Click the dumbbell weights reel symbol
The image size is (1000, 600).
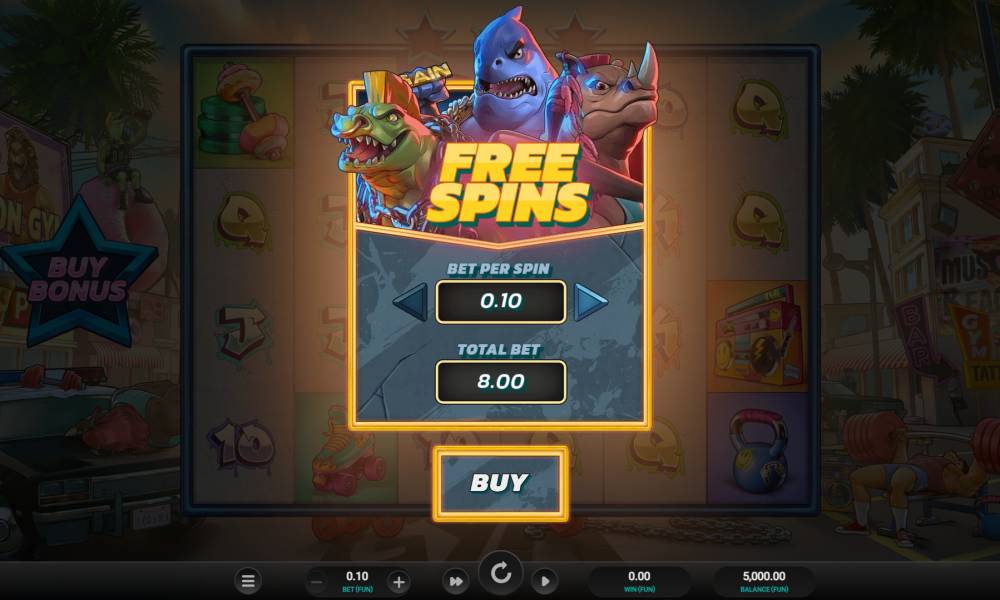click(242, 112)
